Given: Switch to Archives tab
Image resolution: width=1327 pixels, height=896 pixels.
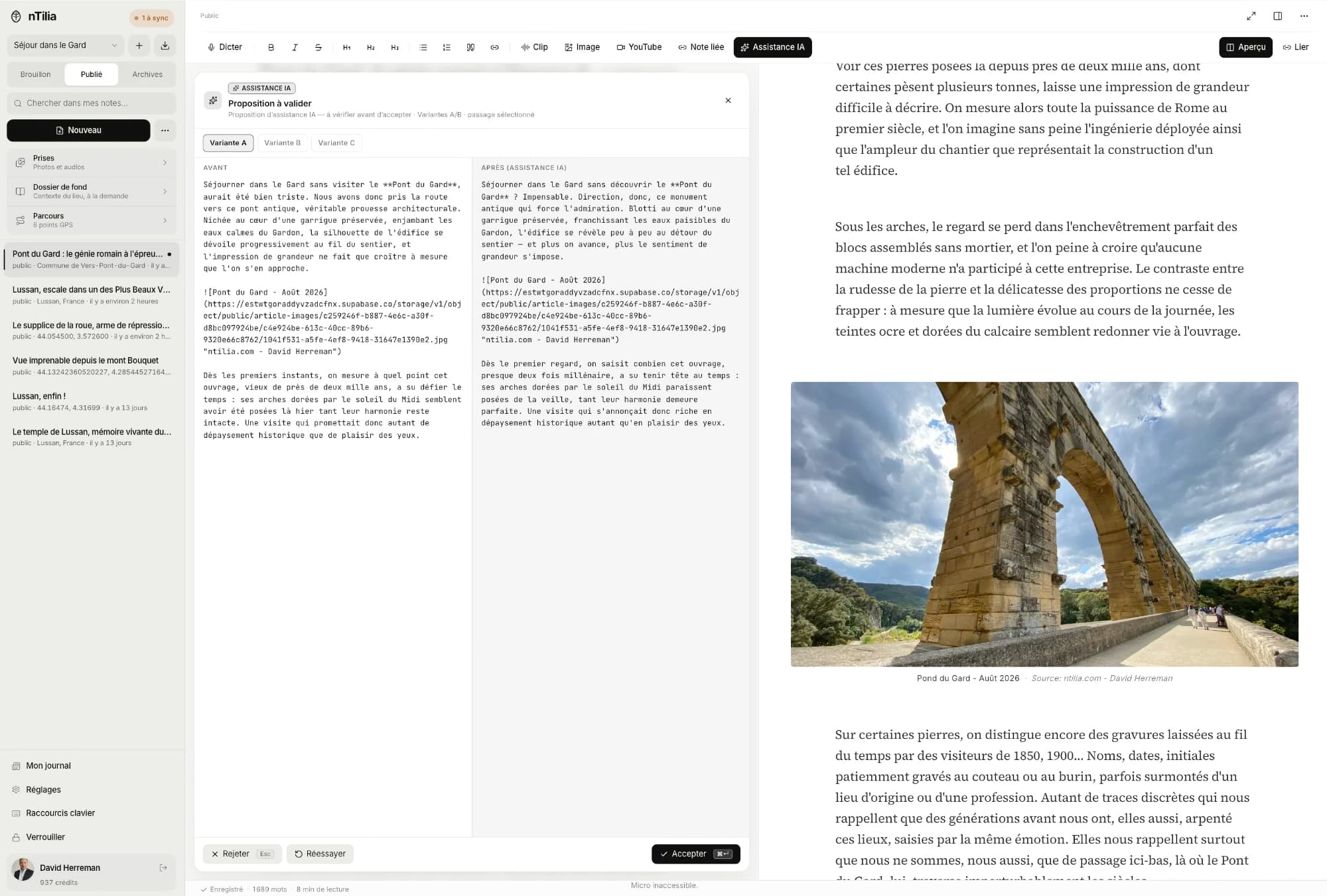Looking at the screenshot, I should (147, 74).
